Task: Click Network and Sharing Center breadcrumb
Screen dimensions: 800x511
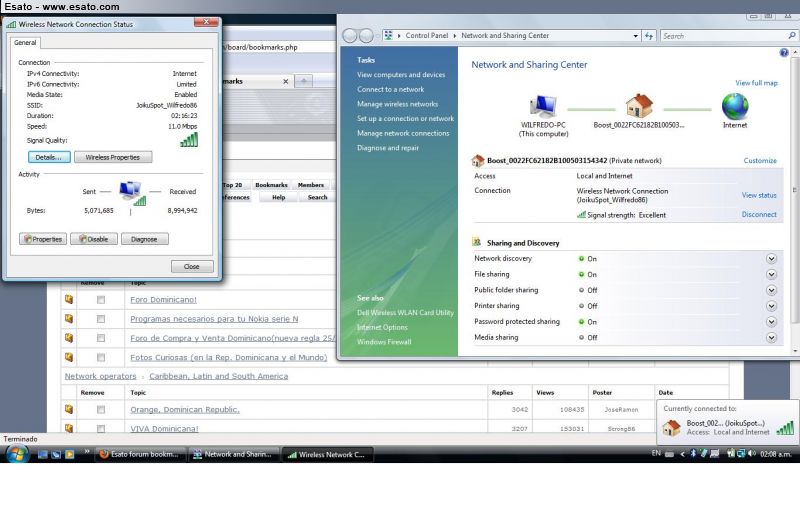Action: click(x=505, y=36)
